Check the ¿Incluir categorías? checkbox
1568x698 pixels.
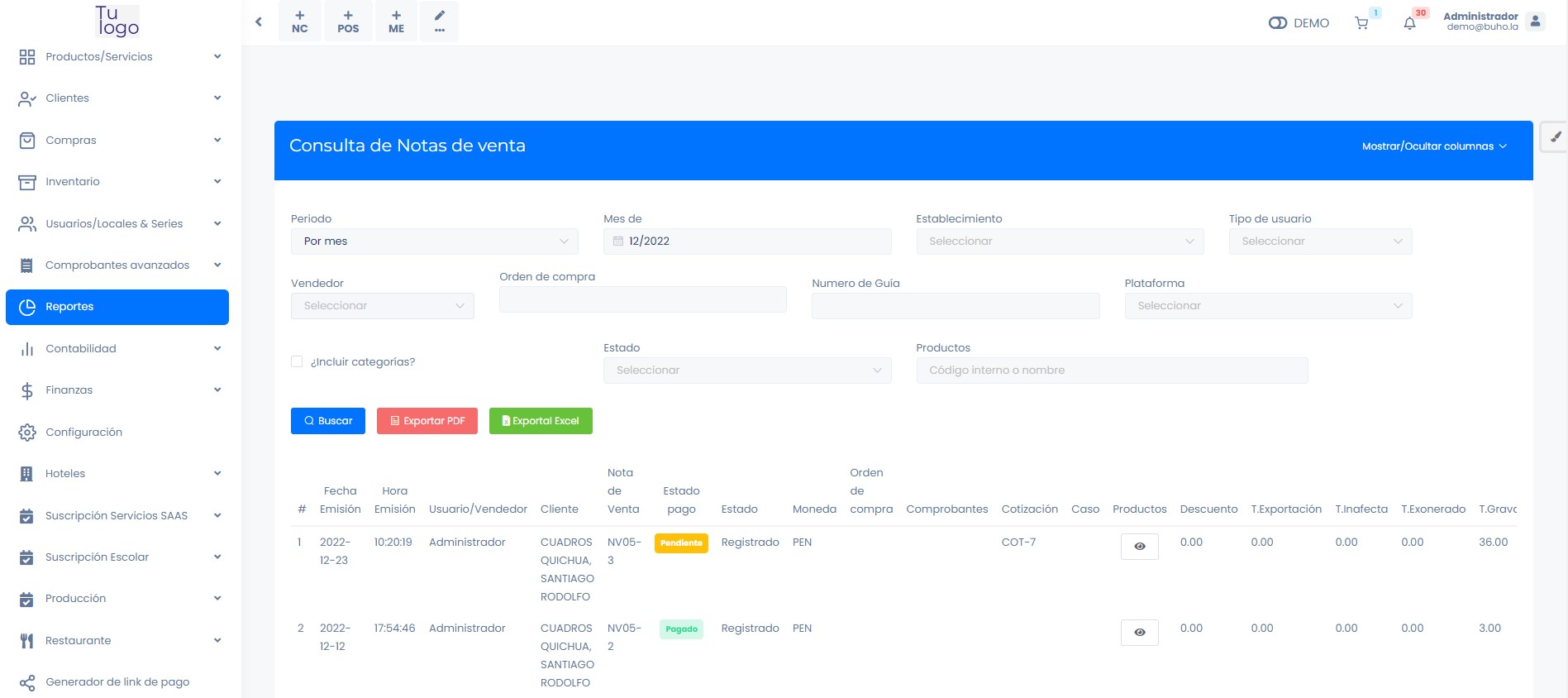297,361
